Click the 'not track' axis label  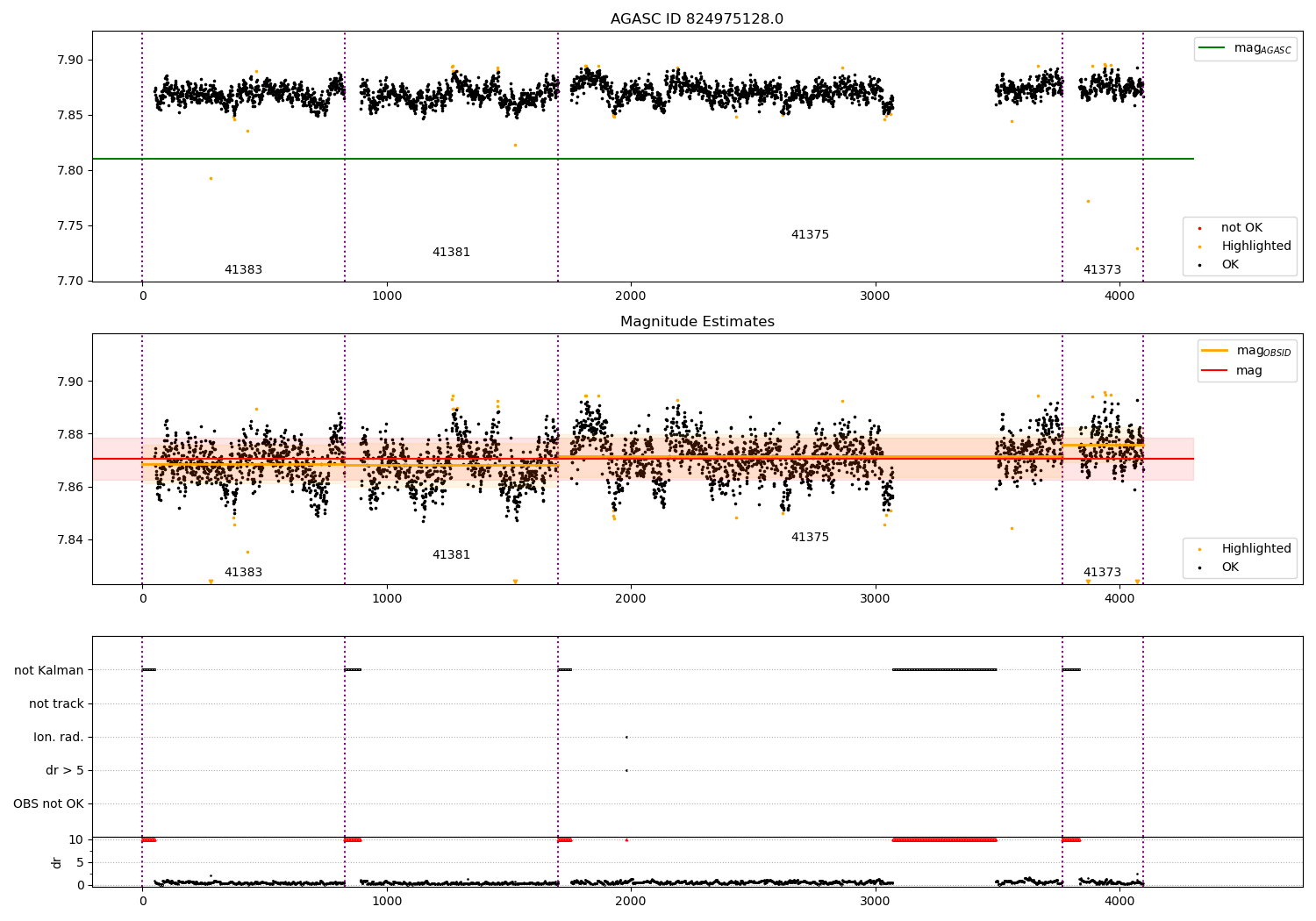(56, 703)
